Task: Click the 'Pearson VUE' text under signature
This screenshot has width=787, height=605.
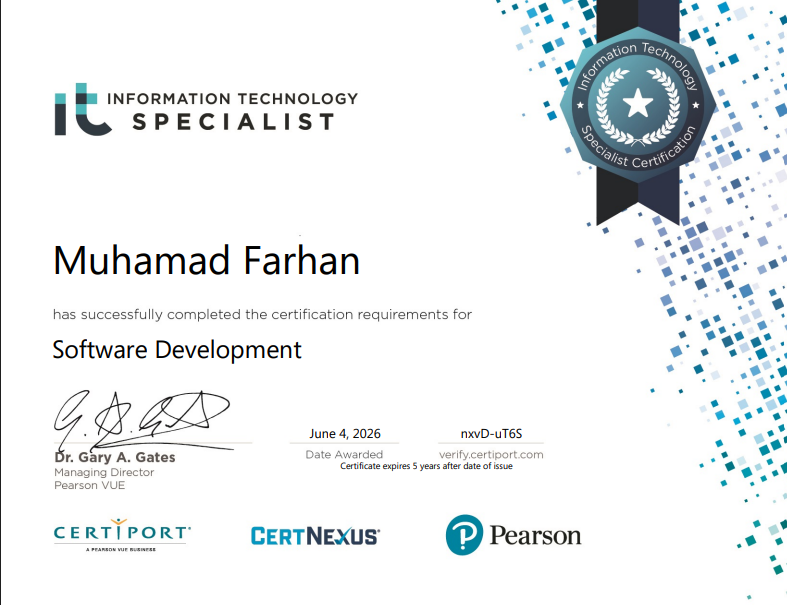Action: [x=89, y=486]
